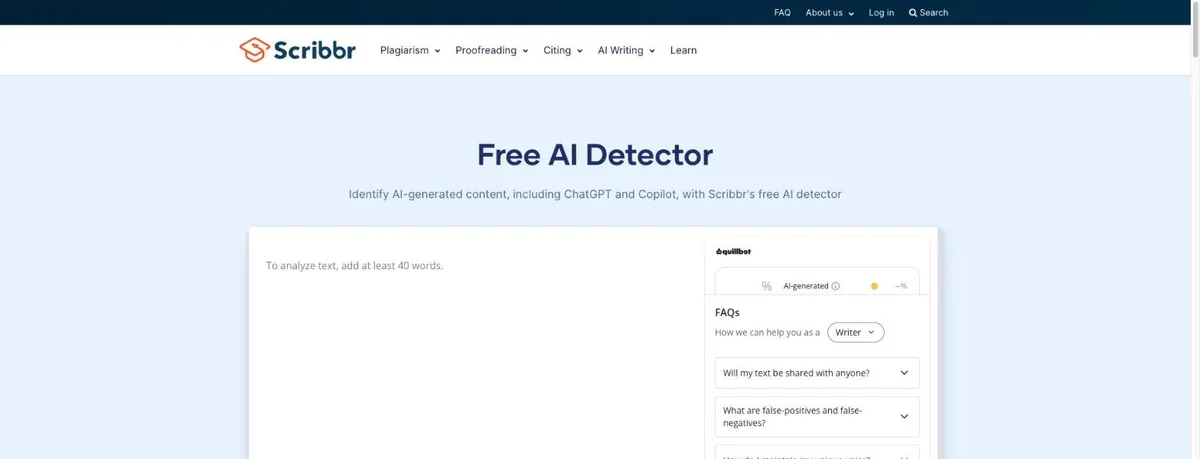Viewport: 1200px width, 459px height.
Task: Open the Writer role dropdown
Action: (x=856, y=332)
